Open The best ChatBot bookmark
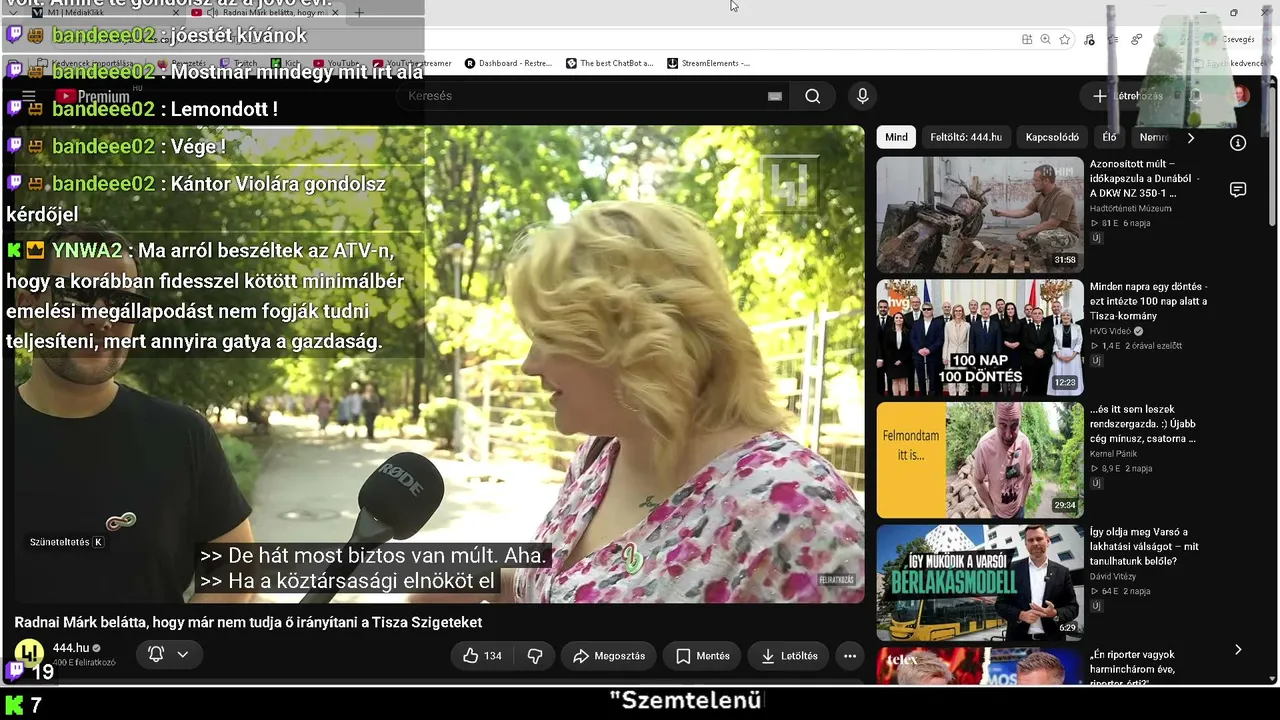Screen dimensions: 1280x720 [609, 63]
